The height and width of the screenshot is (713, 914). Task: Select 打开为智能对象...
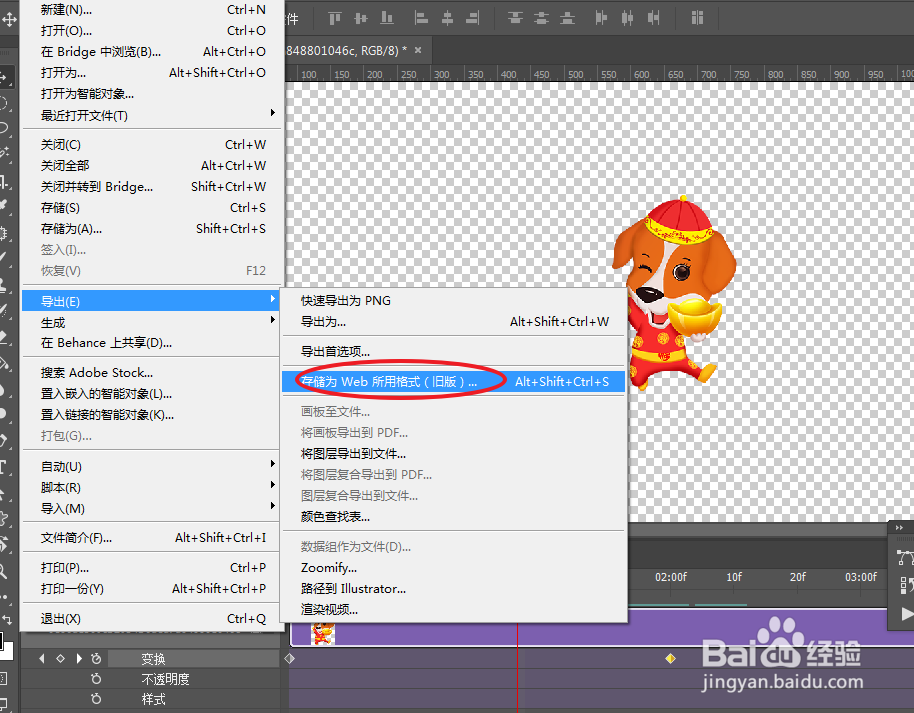pyautogui.click(x=152, y=93)
